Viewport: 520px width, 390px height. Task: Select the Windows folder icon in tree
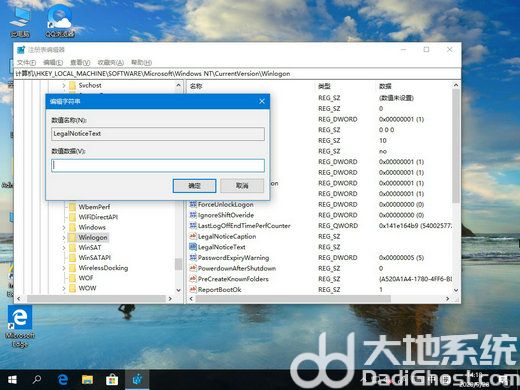(72, 227)
